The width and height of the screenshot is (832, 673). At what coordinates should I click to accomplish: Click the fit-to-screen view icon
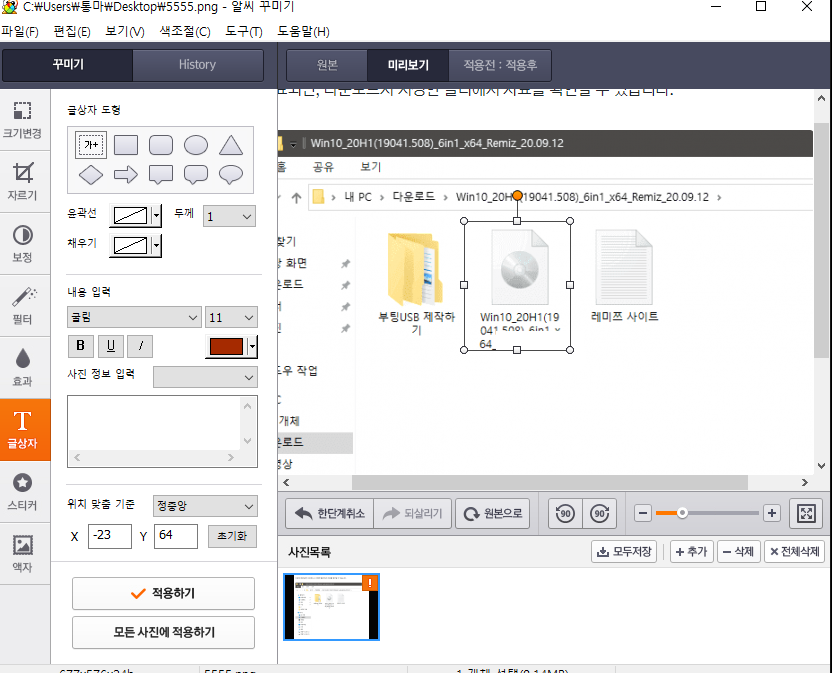(806, 513)
